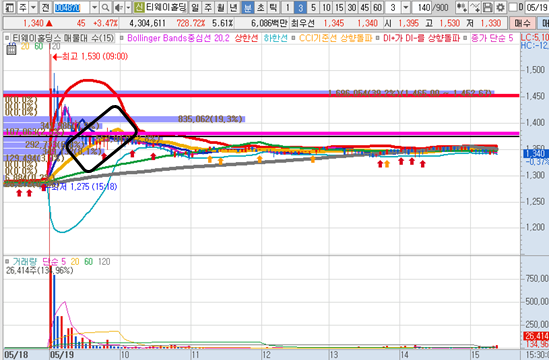The image size is (549, 360).
Task: Select 60-minute interval button
Action: [x=377, y=7]
